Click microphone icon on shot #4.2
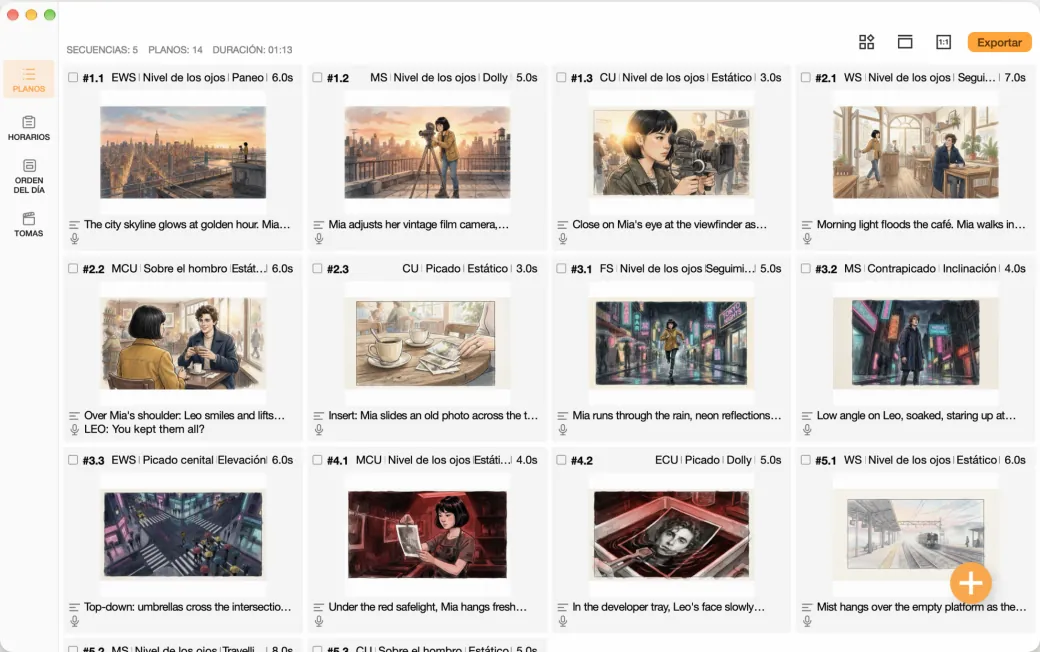 click(562, 621)
